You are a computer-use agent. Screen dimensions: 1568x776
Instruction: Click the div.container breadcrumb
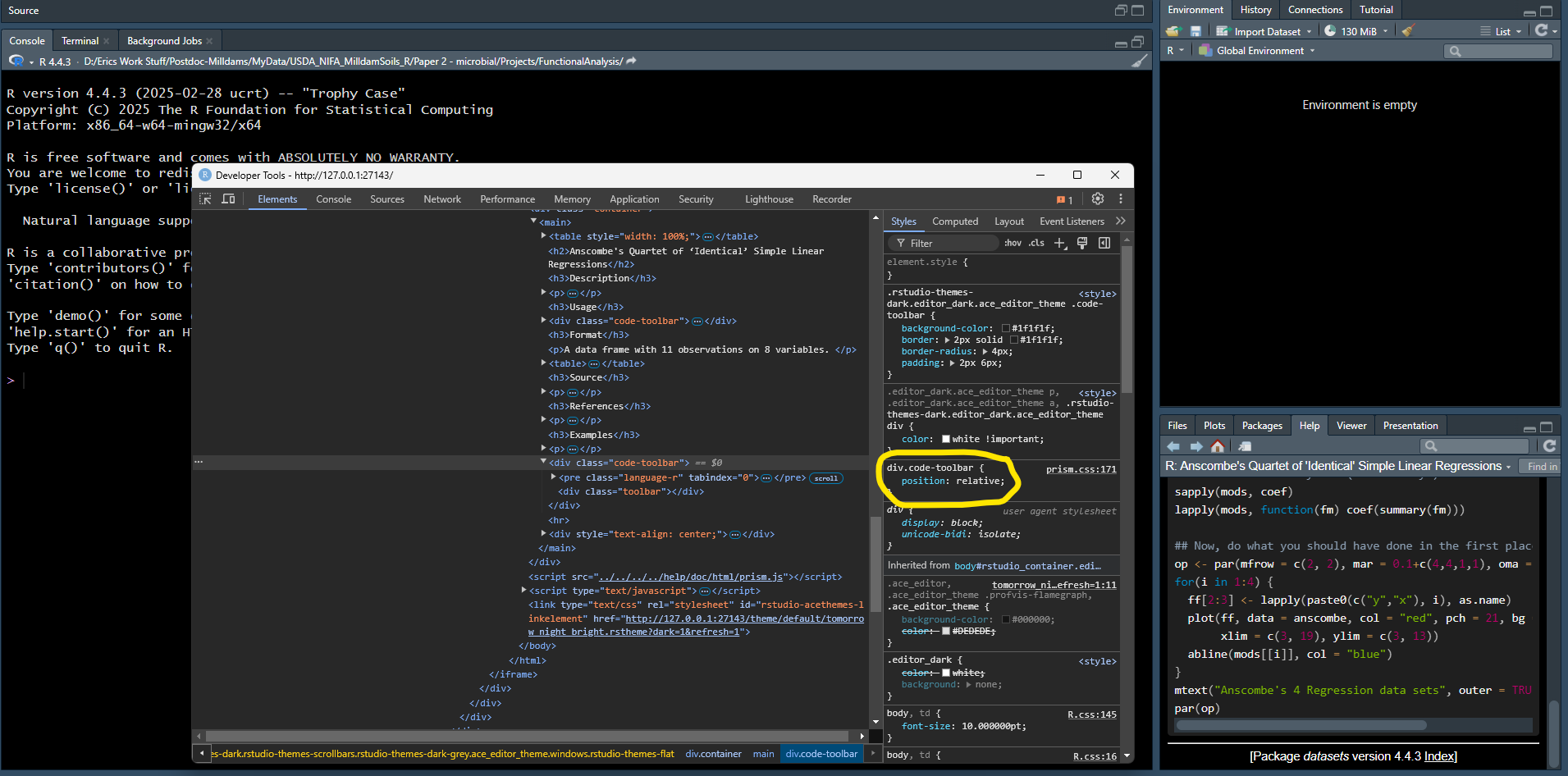713,754
